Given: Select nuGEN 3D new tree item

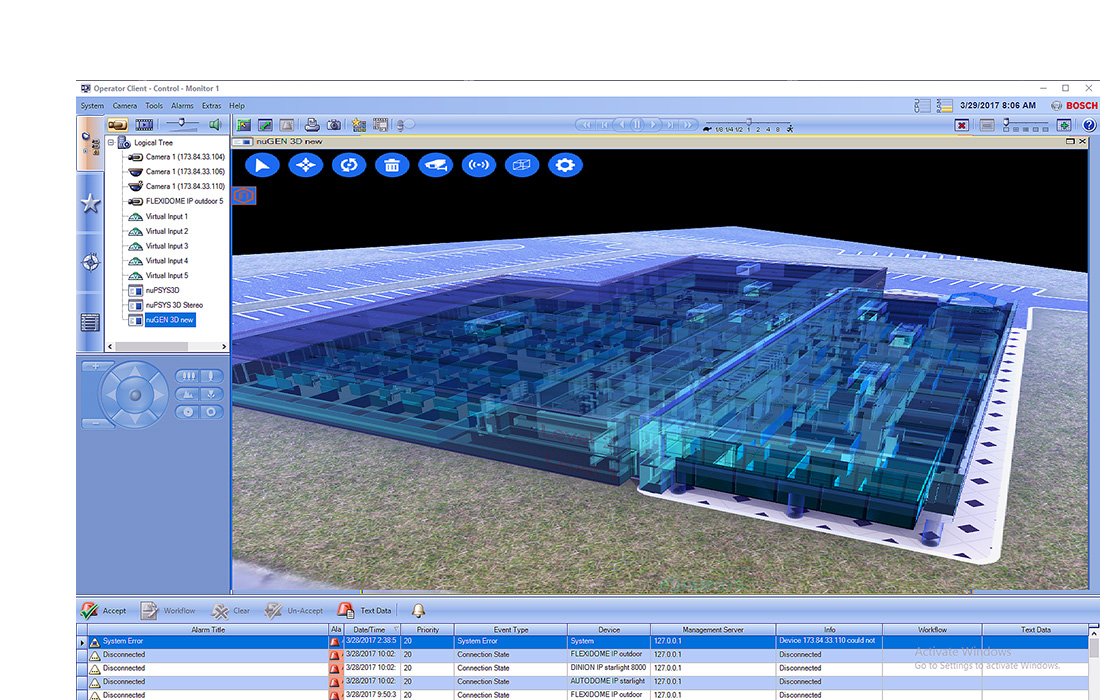Looking at the screenshot, I should click(x=170, y=320).
